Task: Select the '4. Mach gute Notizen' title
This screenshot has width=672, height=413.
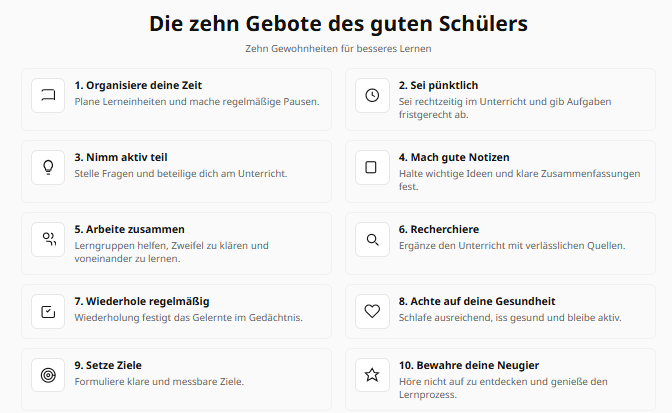Action: [454, 157]
